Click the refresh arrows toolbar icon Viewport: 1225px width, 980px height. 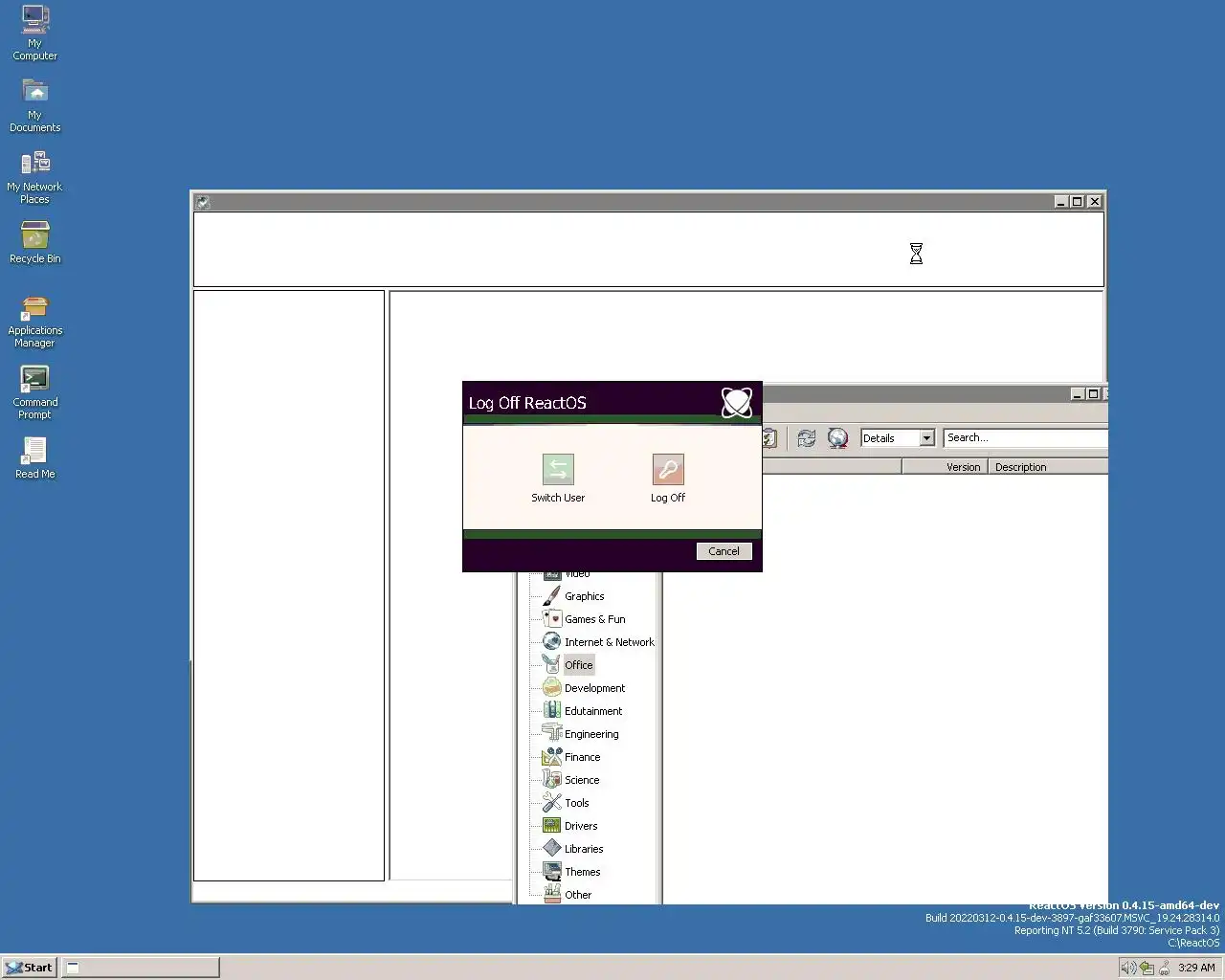tap(807, 437)
